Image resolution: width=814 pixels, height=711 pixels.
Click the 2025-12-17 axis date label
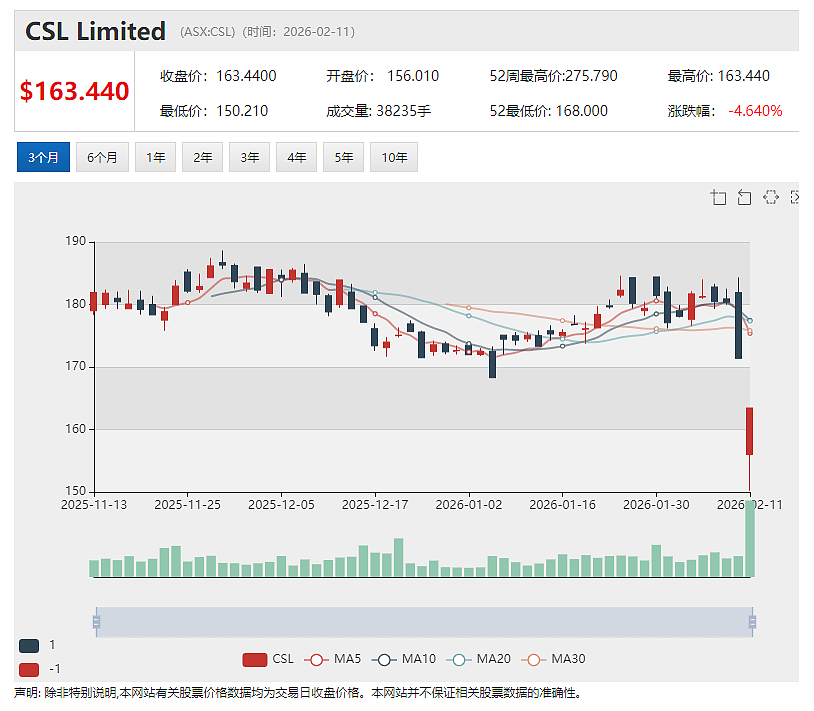pyautogui.click(x=375, y=505)
